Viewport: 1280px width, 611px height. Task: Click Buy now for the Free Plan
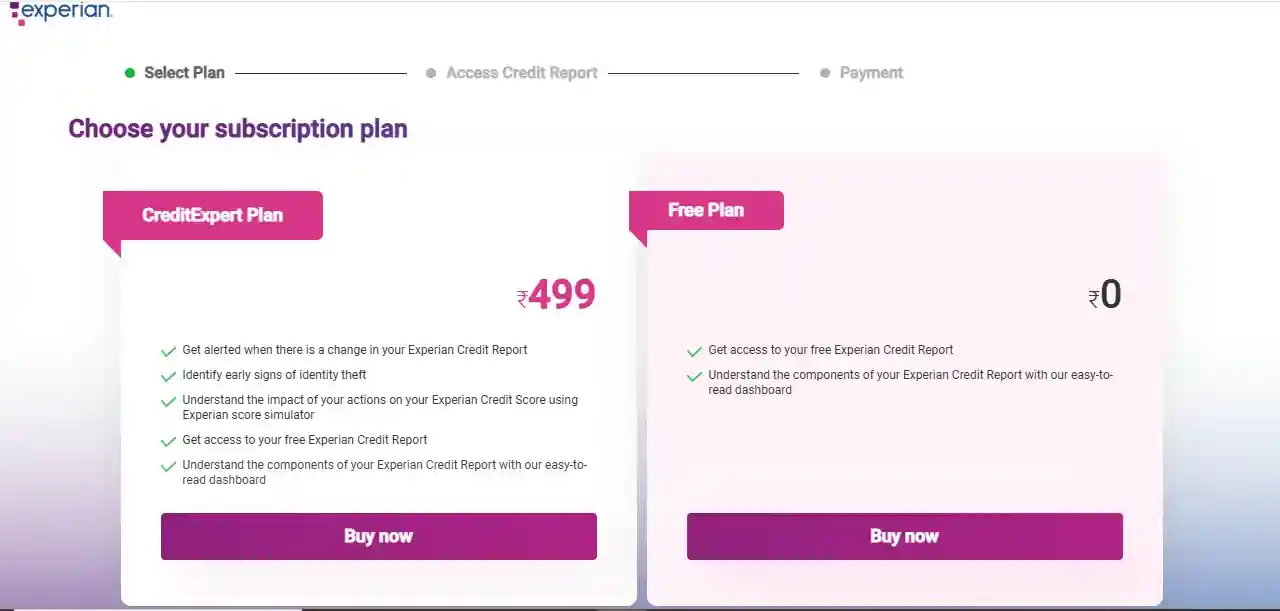pyautogui.click(x=904, y=536)
